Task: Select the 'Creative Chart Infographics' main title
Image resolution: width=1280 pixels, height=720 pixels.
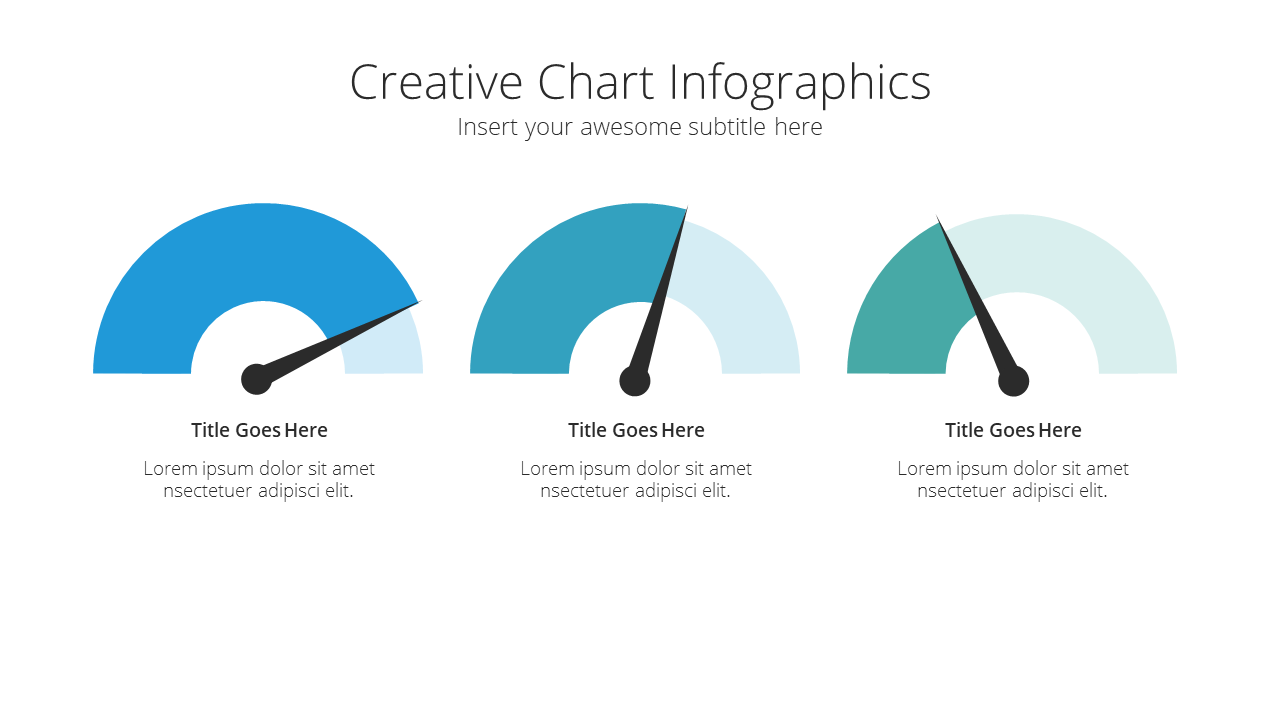Action: click(x=640, y=82)
